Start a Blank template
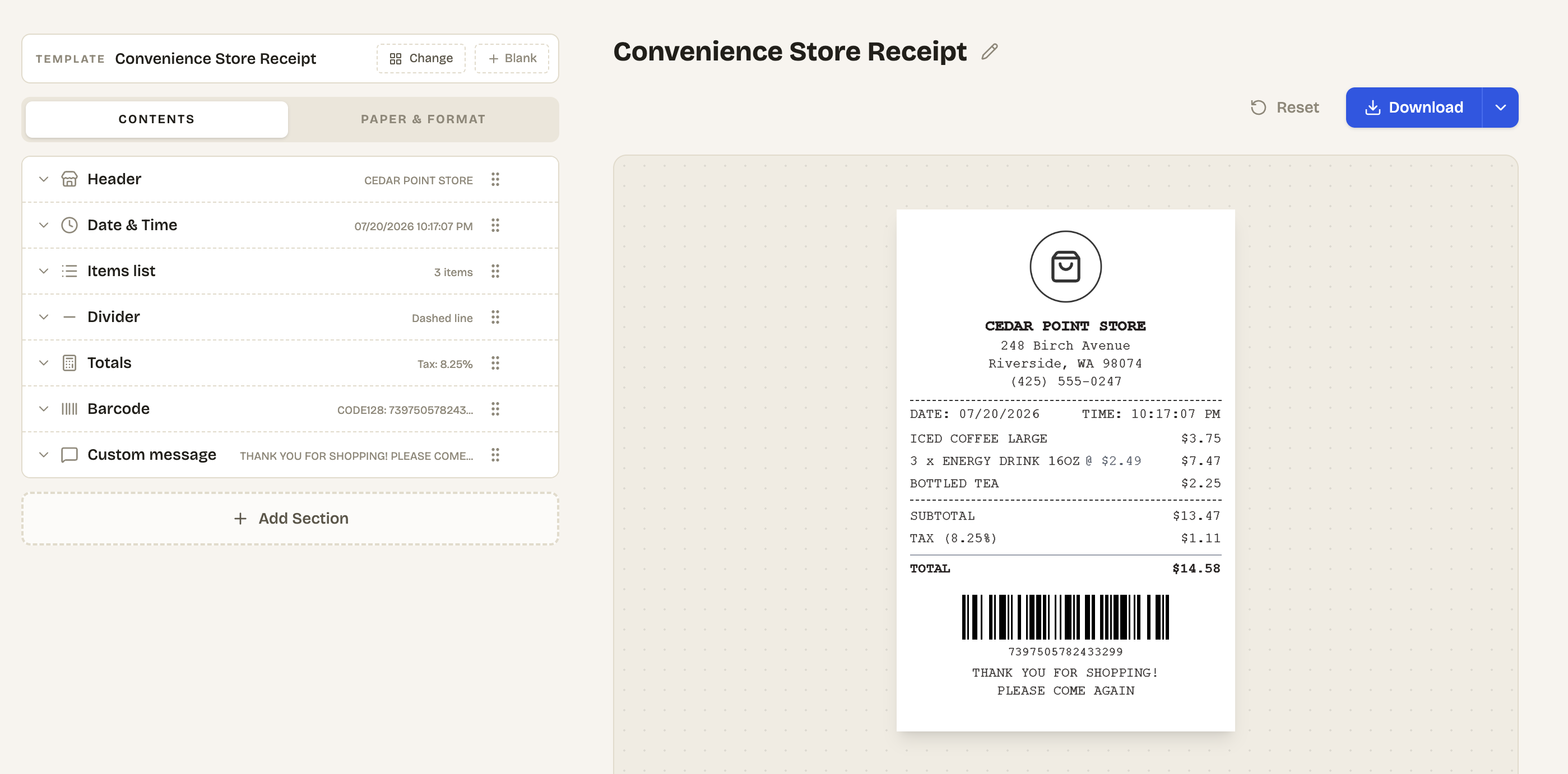This screenshot has height=774, width=1568. point(512,58)
